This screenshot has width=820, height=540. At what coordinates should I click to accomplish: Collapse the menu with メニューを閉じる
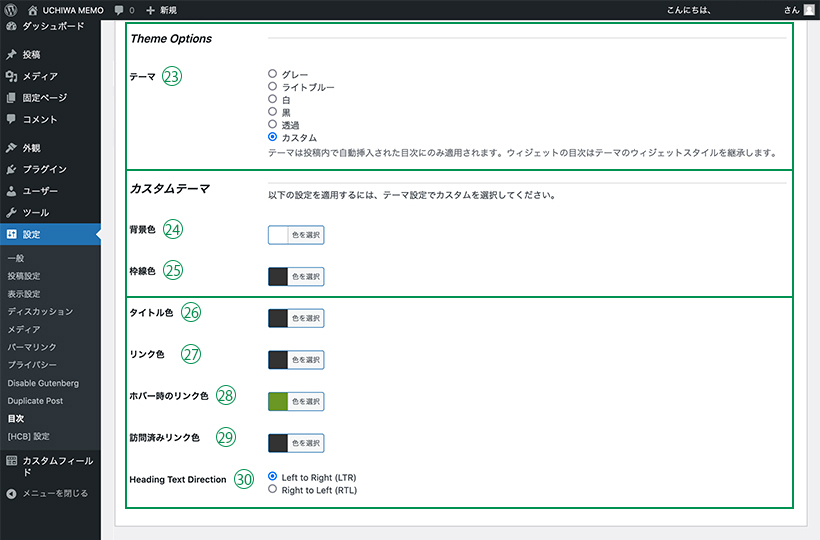pyautogui.click(x=48, y=493)
